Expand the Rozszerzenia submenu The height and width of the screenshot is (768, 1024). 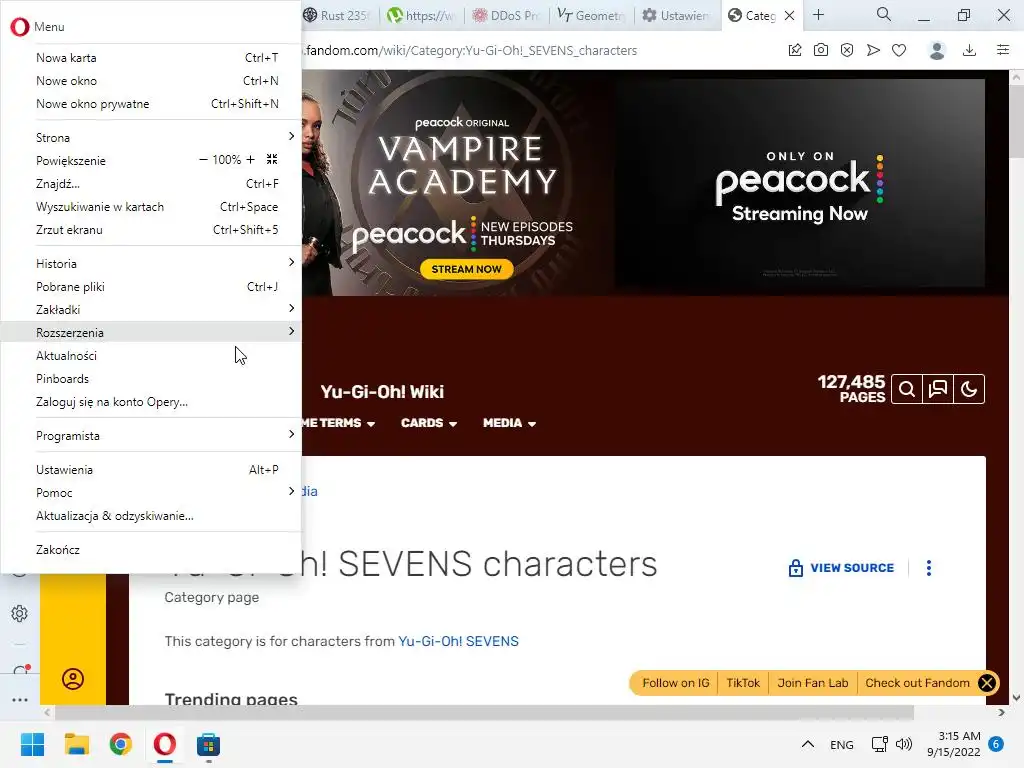pyautogui.click(x=151, y=332)
